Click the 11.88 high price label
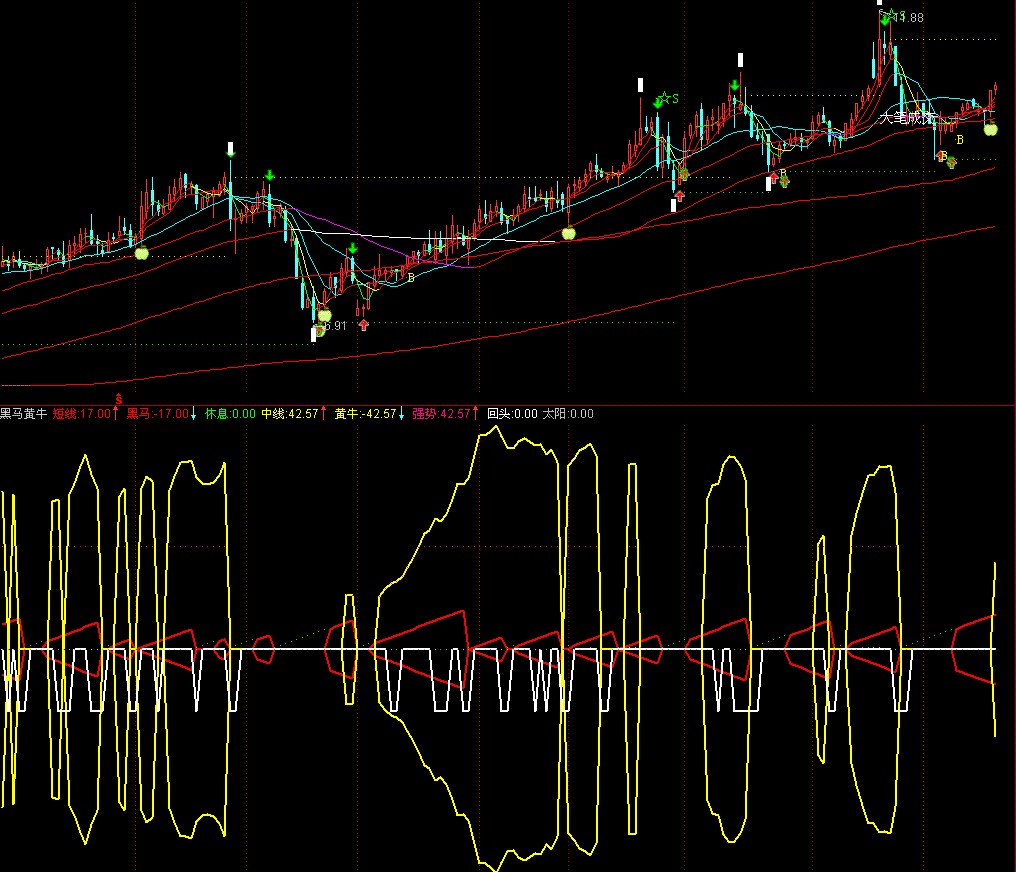Viewport: 1016px width, 872px height. (x=910, y=17)
